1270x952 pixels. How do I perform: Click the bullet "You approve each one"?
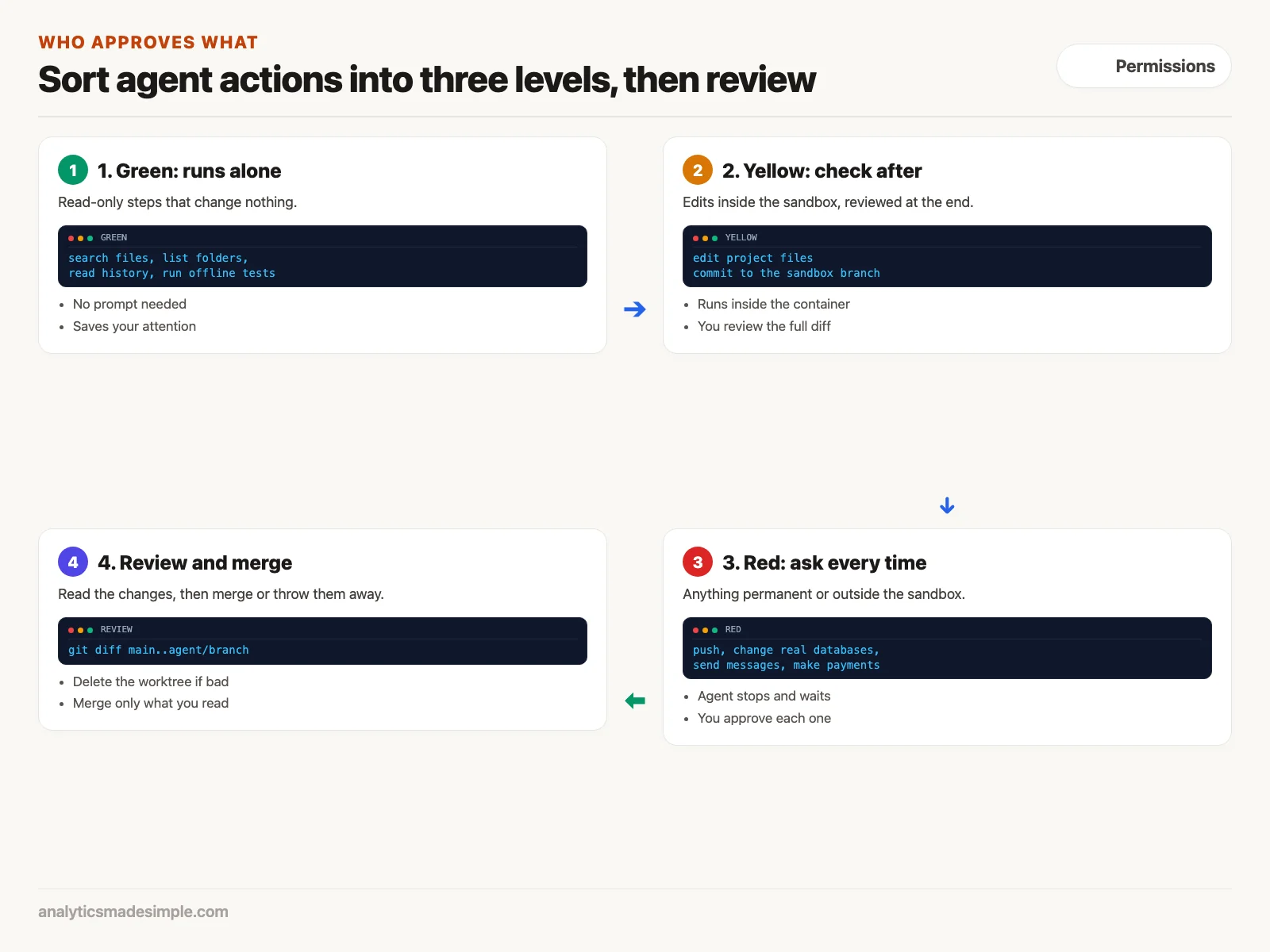(764, 718)
